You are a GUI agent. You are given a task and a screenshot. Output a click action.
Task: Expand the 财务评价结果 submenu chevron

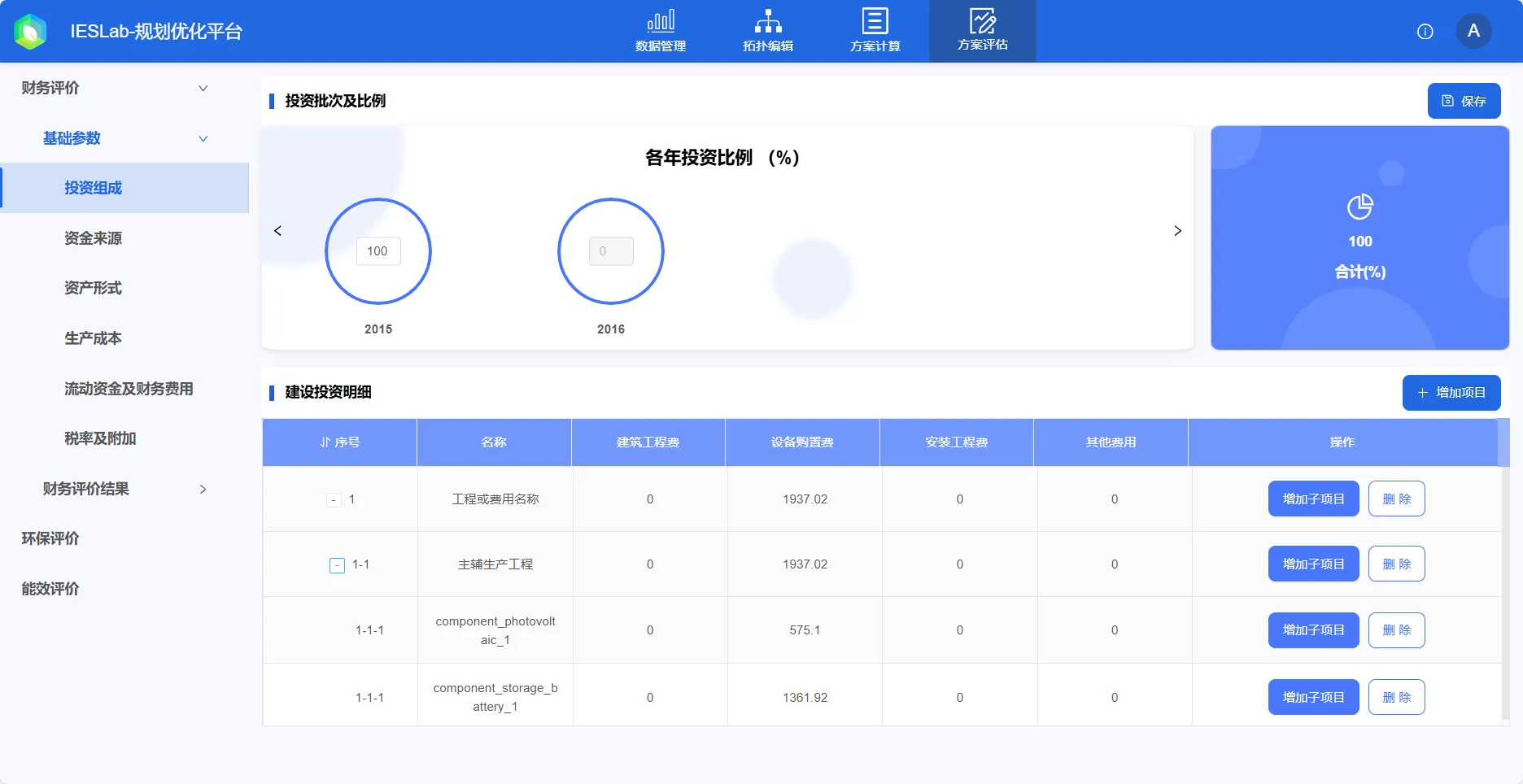(x=203, y=489)
